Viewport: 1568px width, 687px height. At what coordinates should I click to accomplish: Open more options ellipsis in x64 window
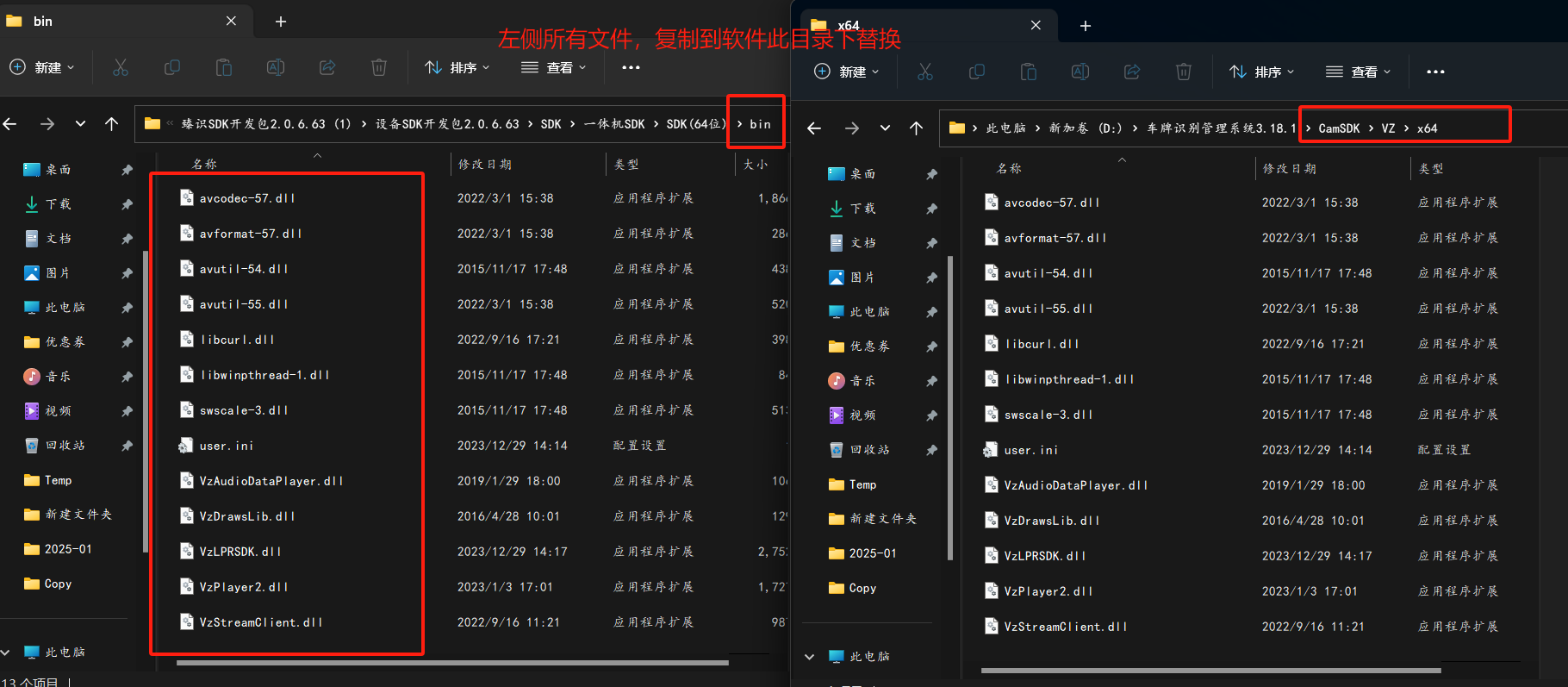coord(1435,72)
